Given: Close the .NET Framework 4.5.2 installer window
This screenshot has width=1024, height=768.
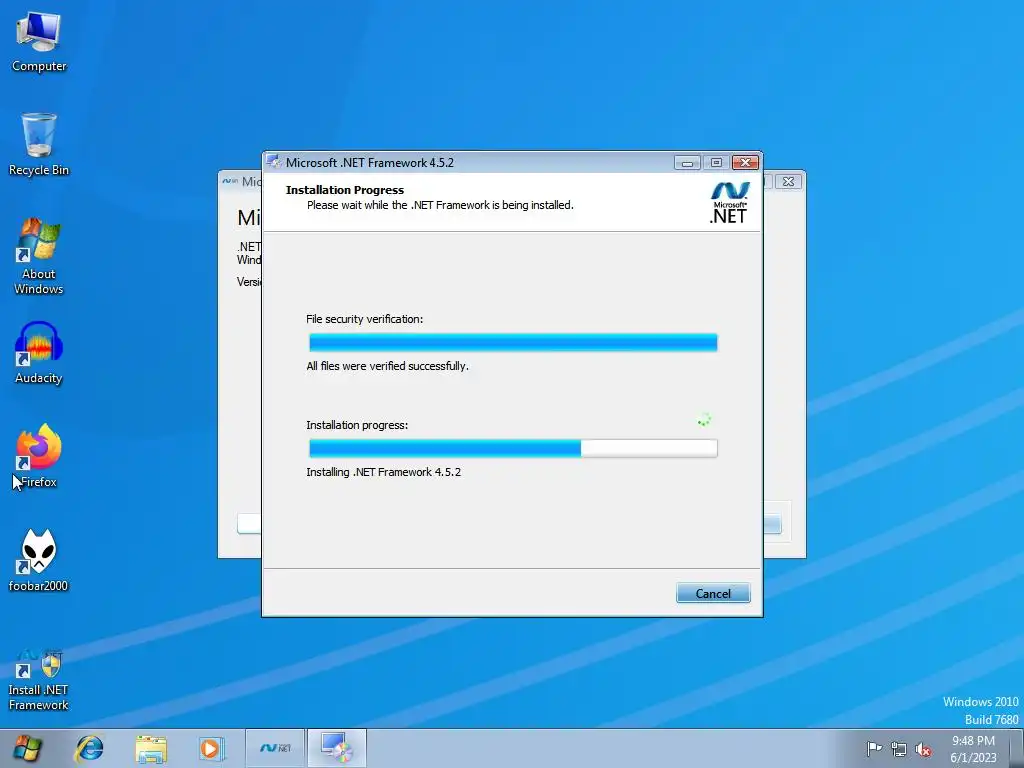Looking at the screenshot, I should pyautogui.click(x=745, y=163).
